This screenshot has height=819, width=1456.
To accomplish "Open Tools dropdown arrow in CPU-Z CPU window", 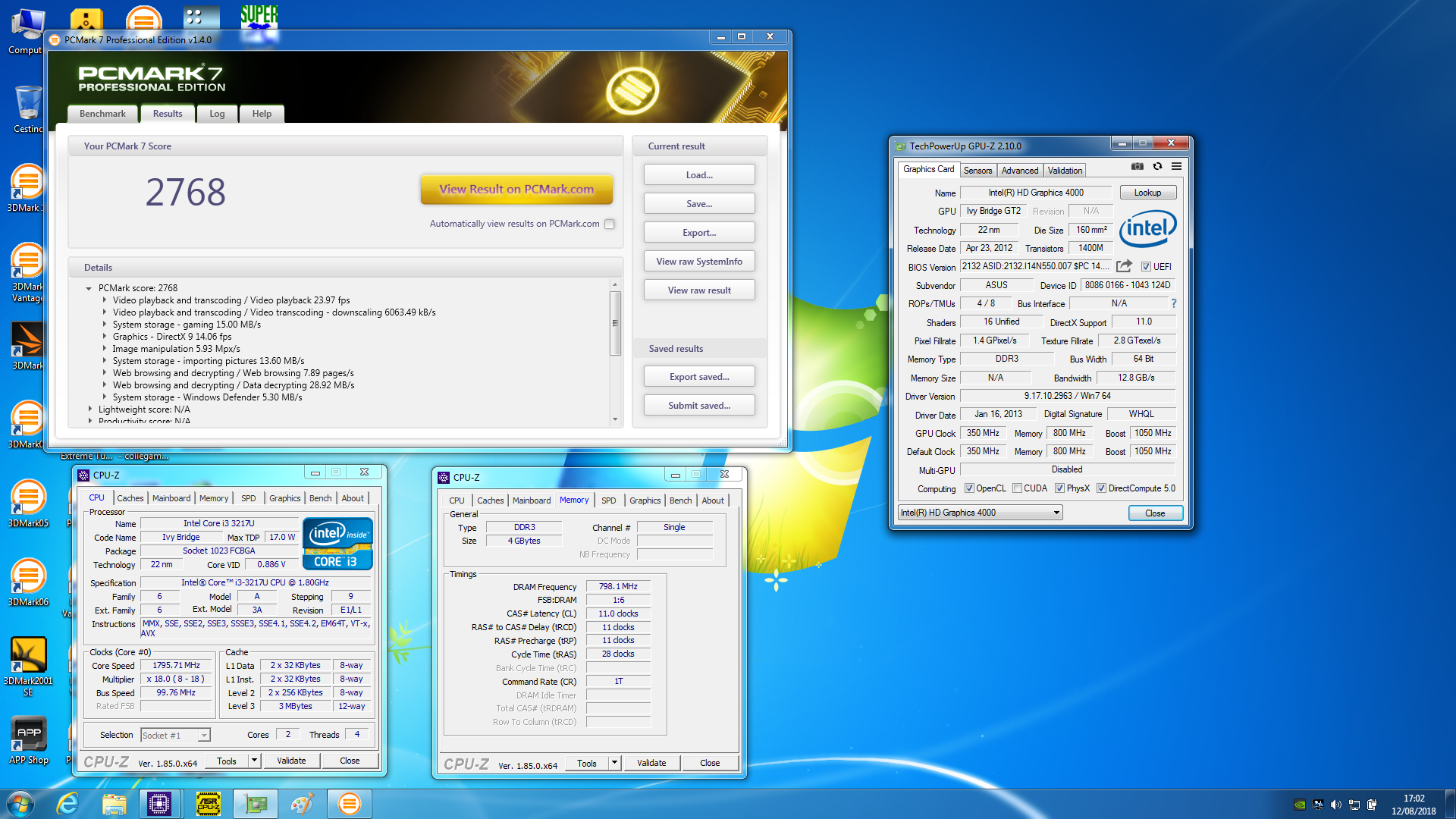I will pos(254,761).
